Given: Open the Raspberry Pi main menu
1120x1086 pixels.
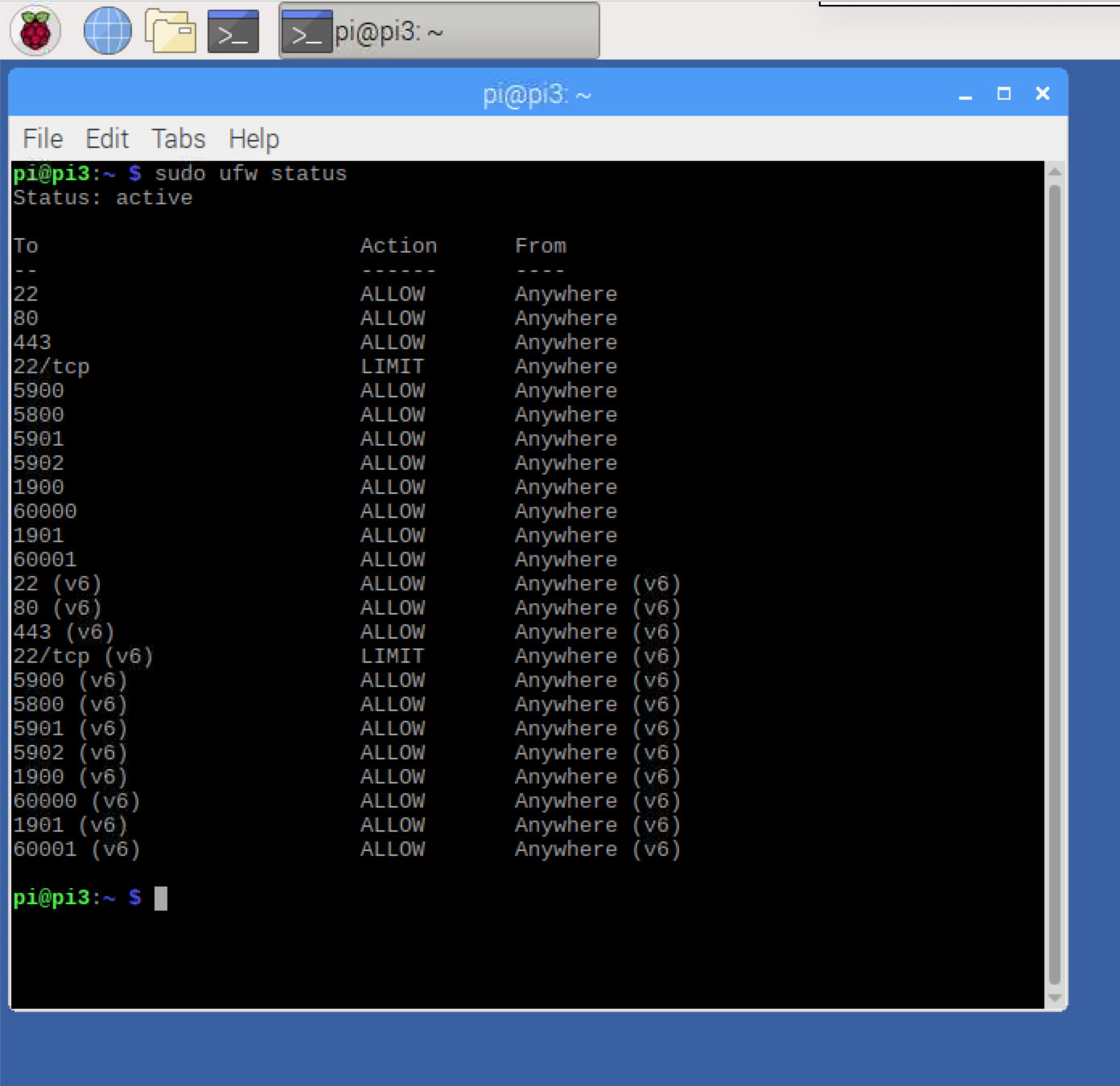Looking at the screenshot, I should coord(35,31).
